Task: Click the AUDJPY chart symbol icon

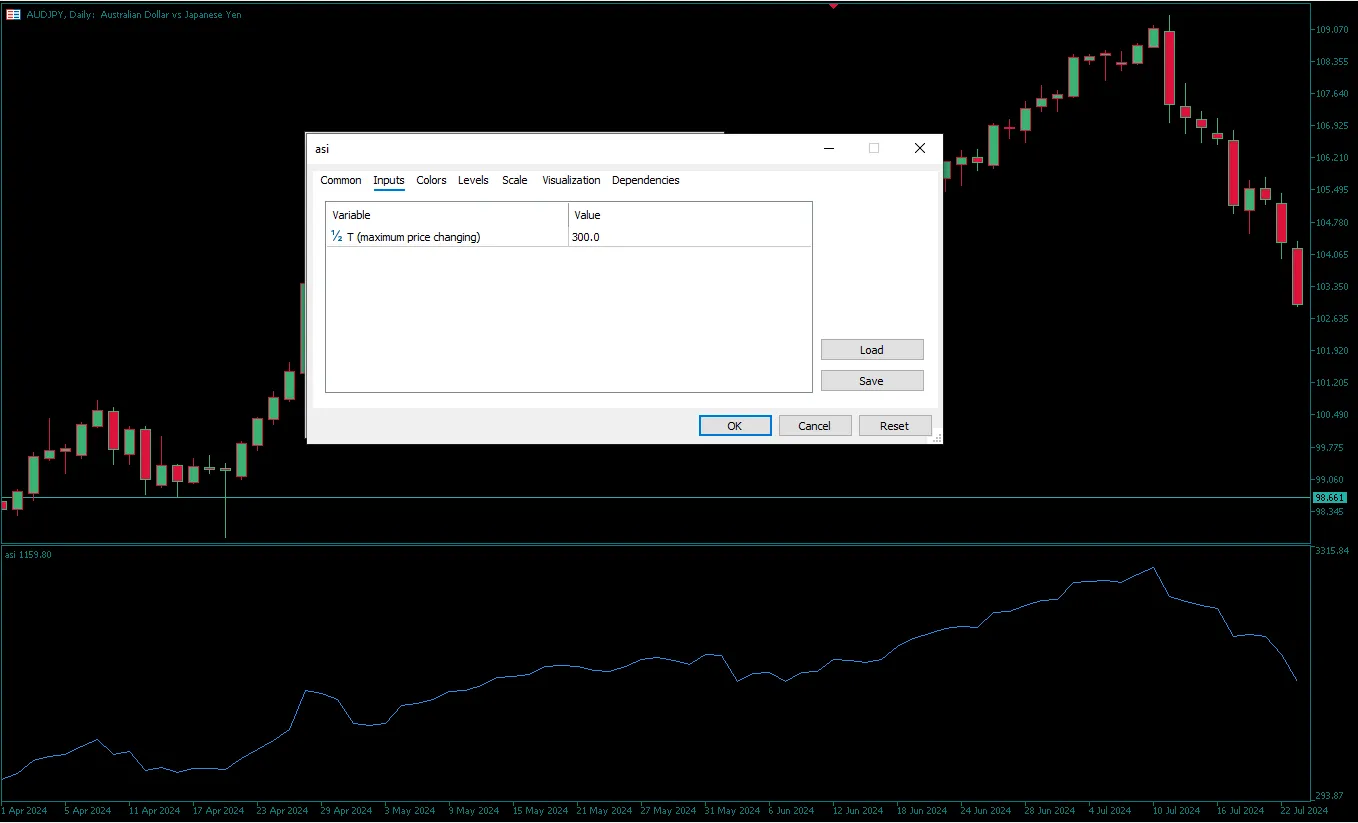Action: (x=12, y=14)
